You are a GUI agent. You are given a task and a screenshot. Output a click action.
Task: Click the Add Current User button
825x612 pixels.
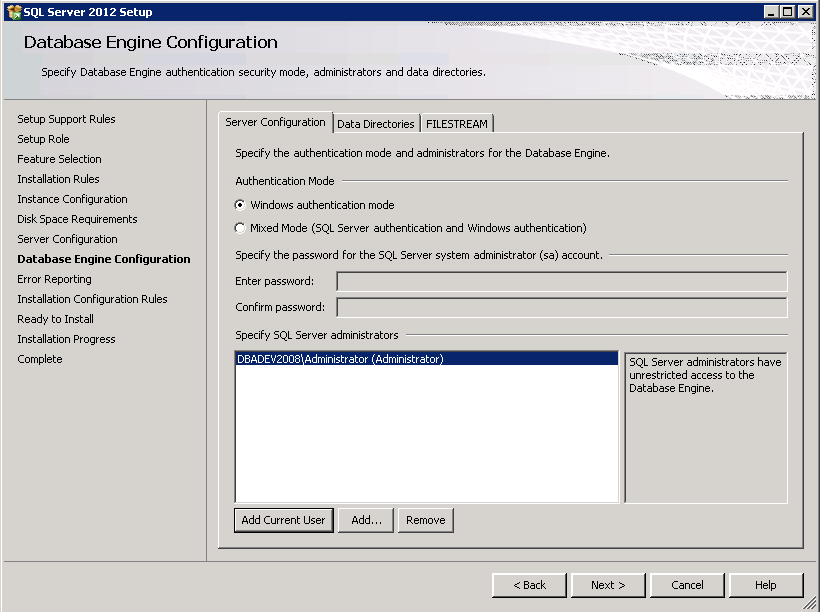pyautogui.click(x=284, y=520)
